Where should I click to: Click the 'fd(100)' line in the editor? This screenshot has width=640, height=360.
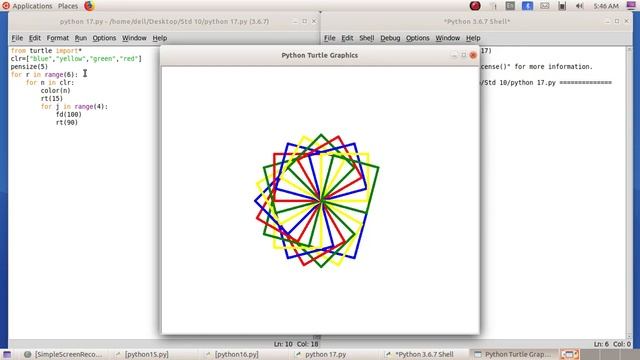click(x=69, y=114)
